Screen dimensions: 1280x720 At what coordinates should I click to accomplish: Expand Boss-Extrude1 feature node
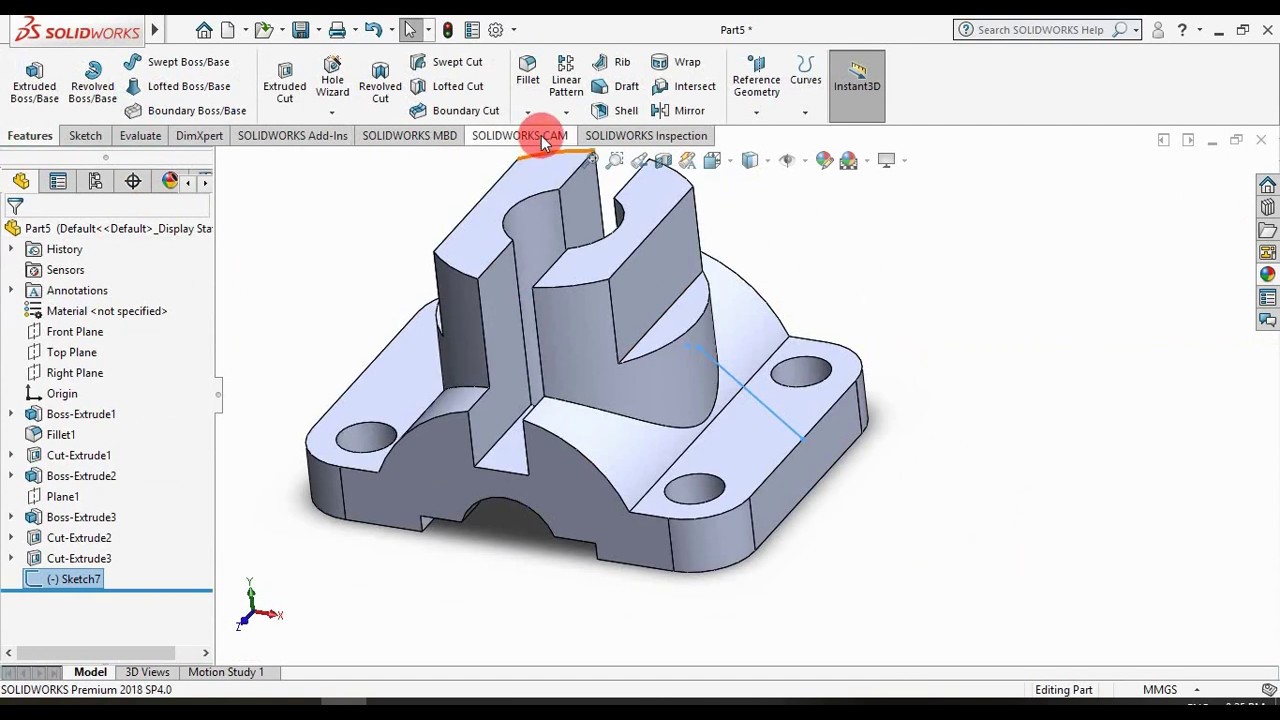(11, 414)
